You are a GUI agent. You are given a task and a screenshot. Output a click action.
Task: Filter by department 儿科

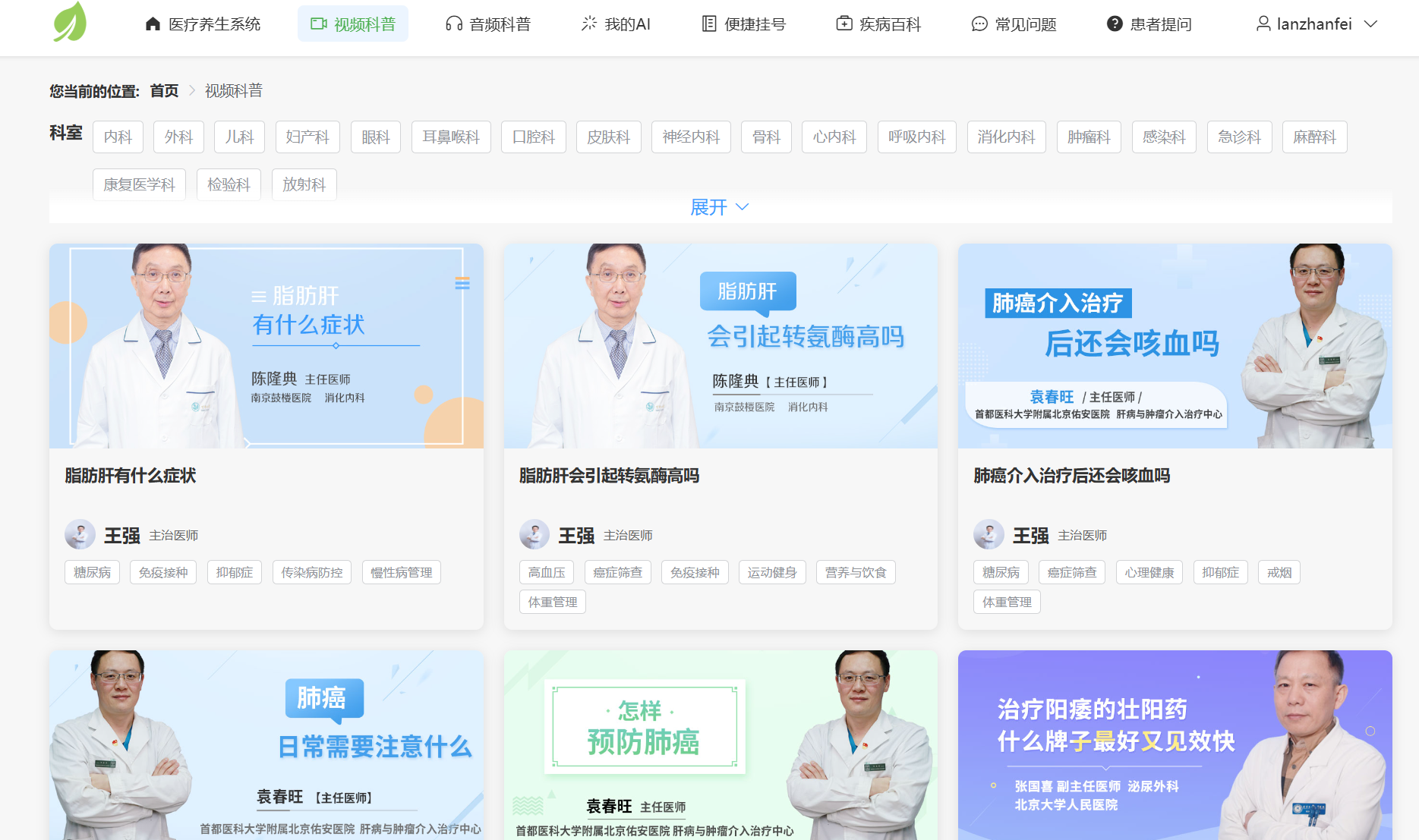(x=239, y=137)
